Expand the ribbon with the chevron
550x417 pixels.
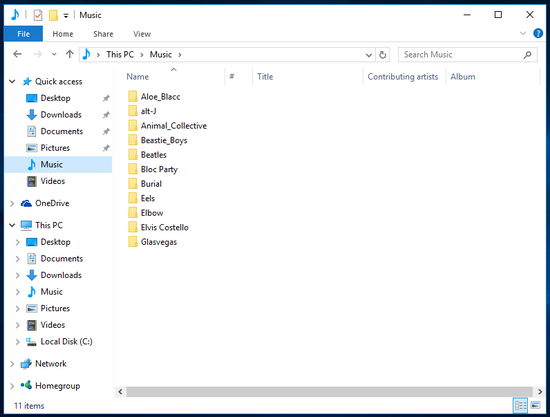coord(523,33)
